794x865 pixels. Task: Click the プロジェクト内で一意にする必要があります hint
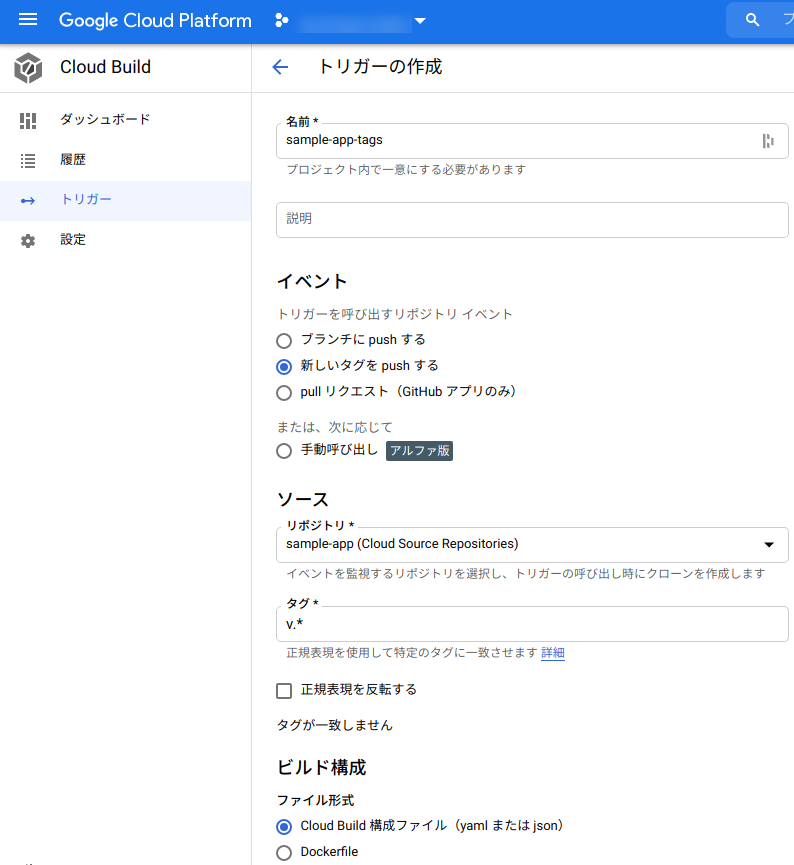point(406,169)
